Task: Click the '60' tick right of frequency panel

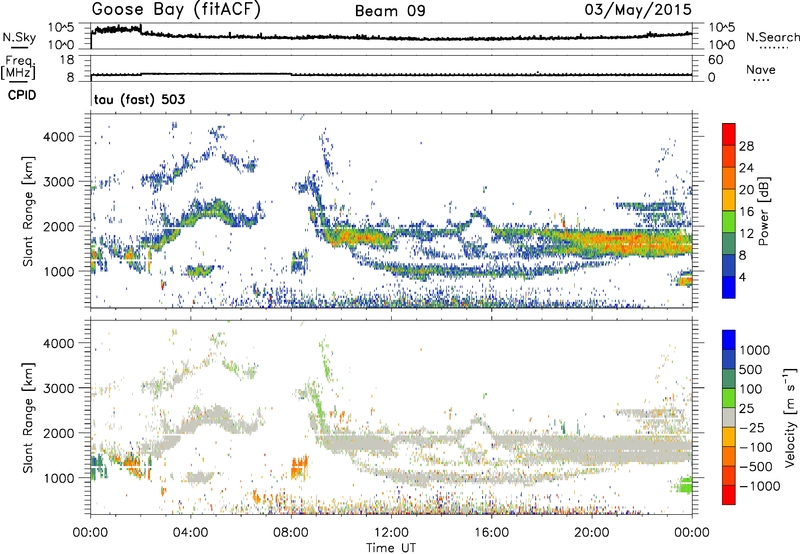Action: (x=716, y=60)
